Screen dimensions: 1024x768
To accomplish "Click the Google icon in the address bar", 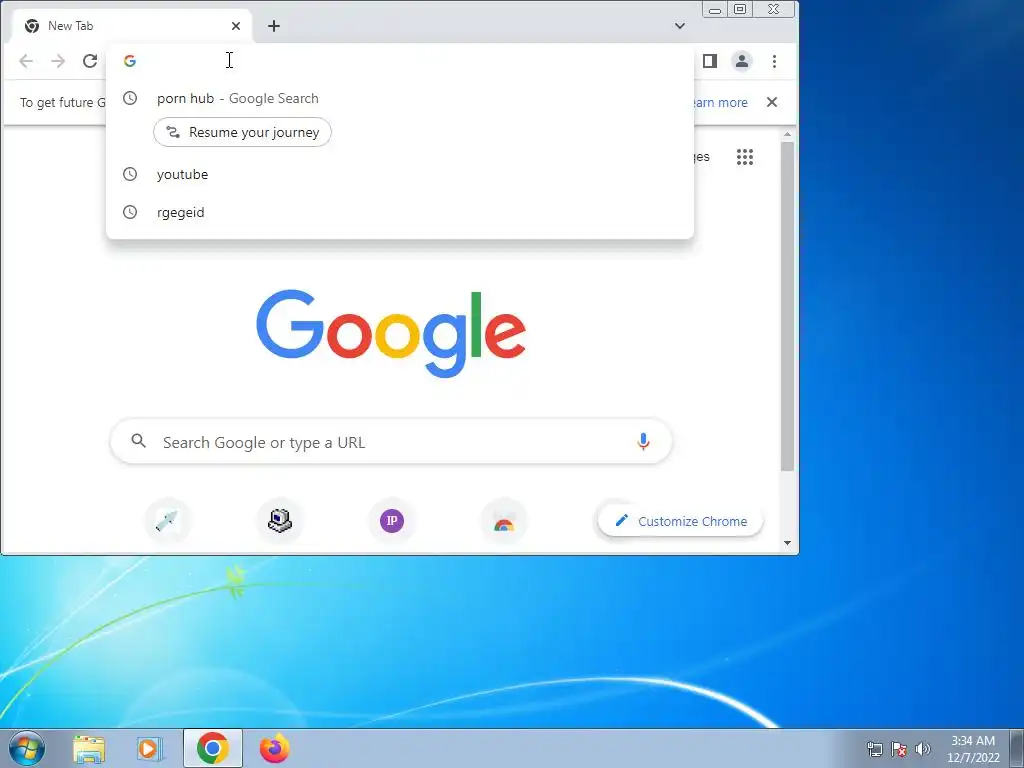I will coord(130,61).
